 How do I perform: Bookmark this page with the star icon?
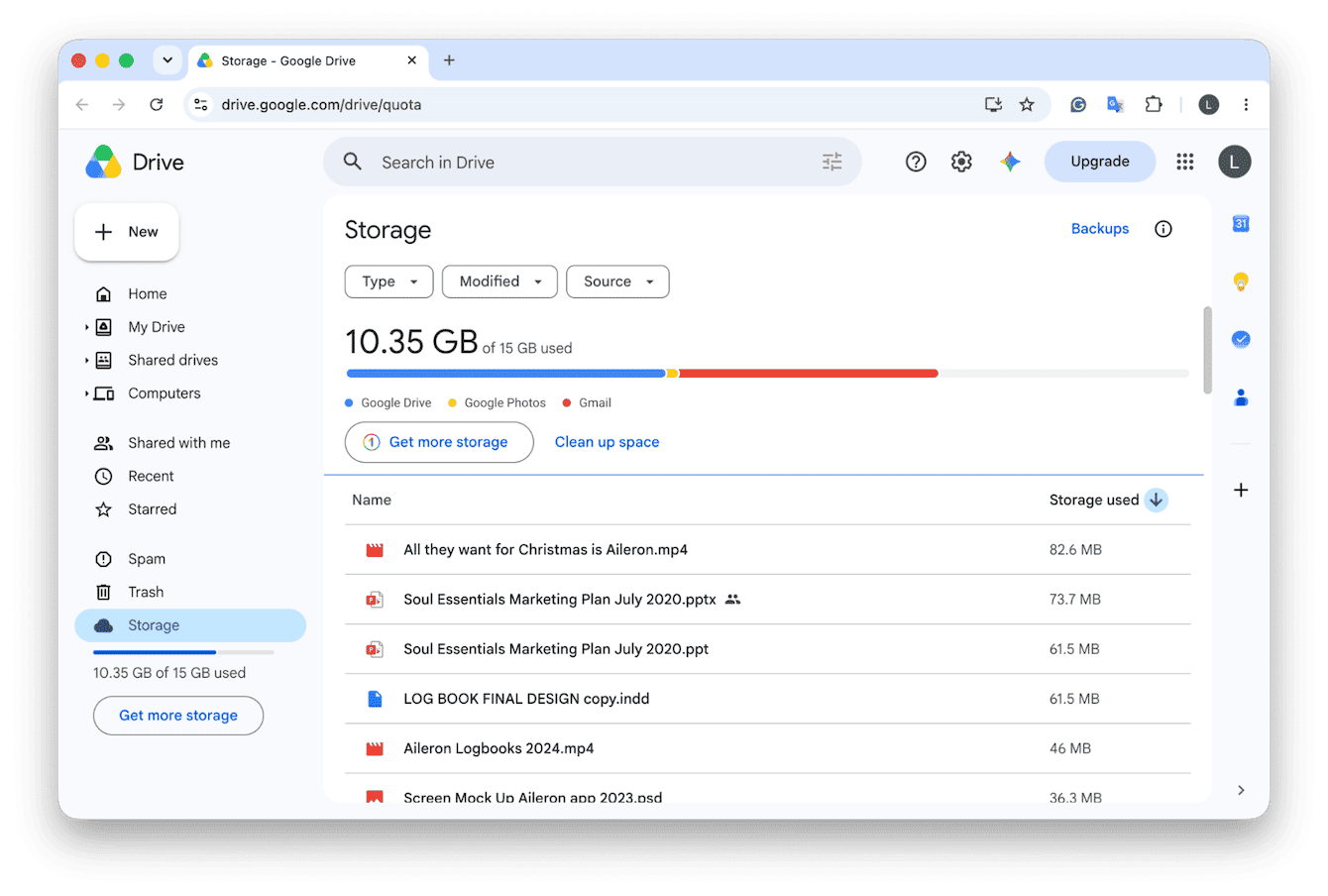pos(1028,104)
